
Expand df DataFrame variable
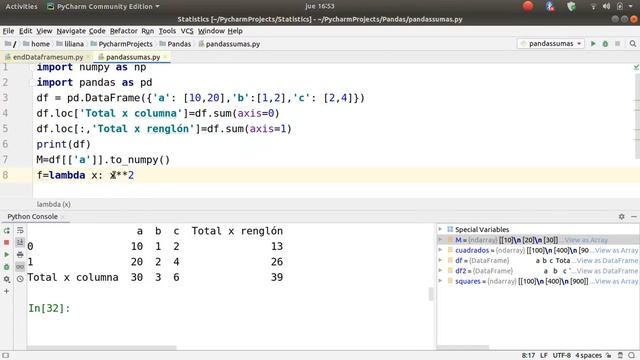(x=440, y=260)
